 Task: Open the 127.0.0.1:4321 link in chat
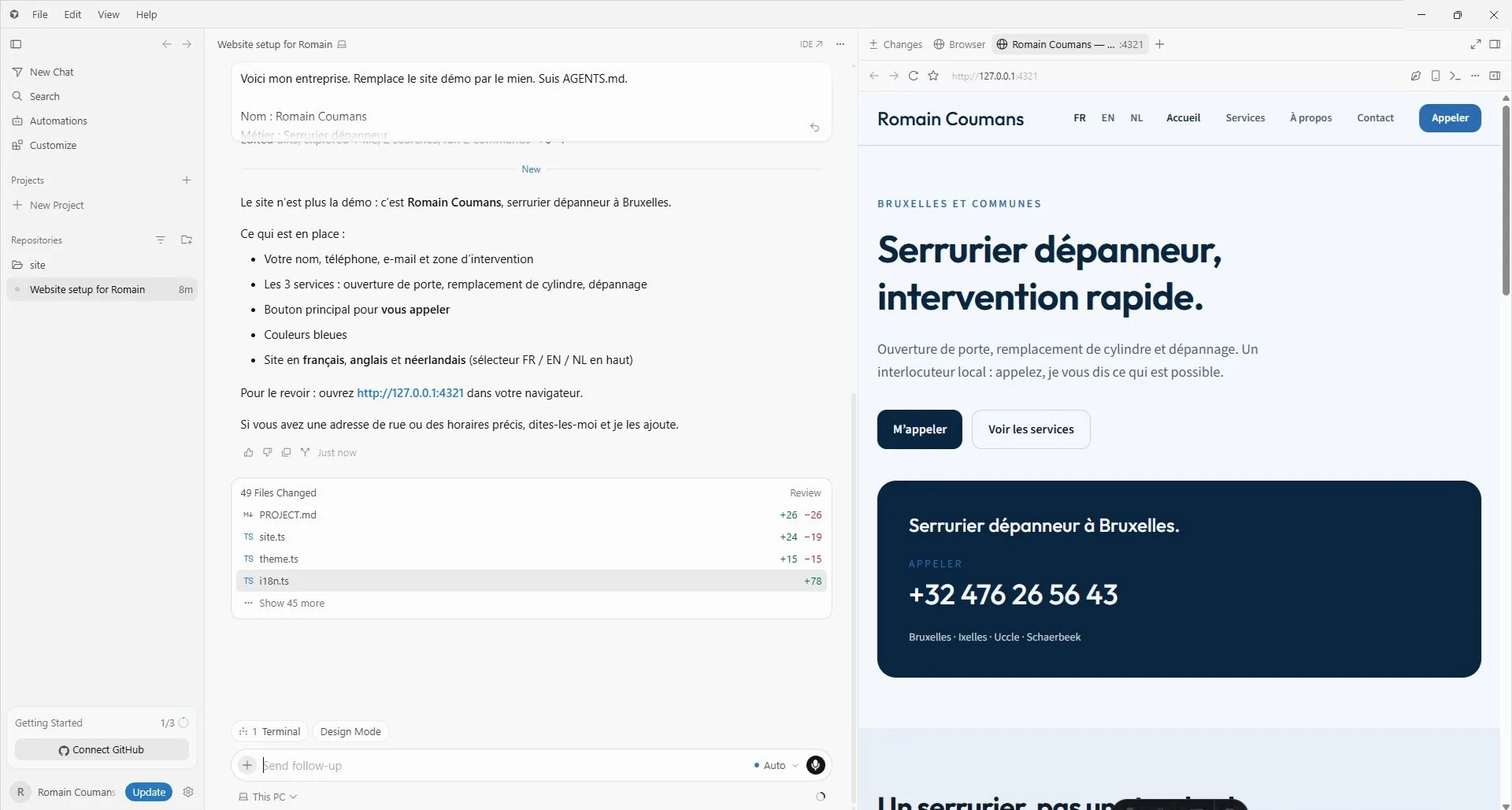tap(410, 392)
